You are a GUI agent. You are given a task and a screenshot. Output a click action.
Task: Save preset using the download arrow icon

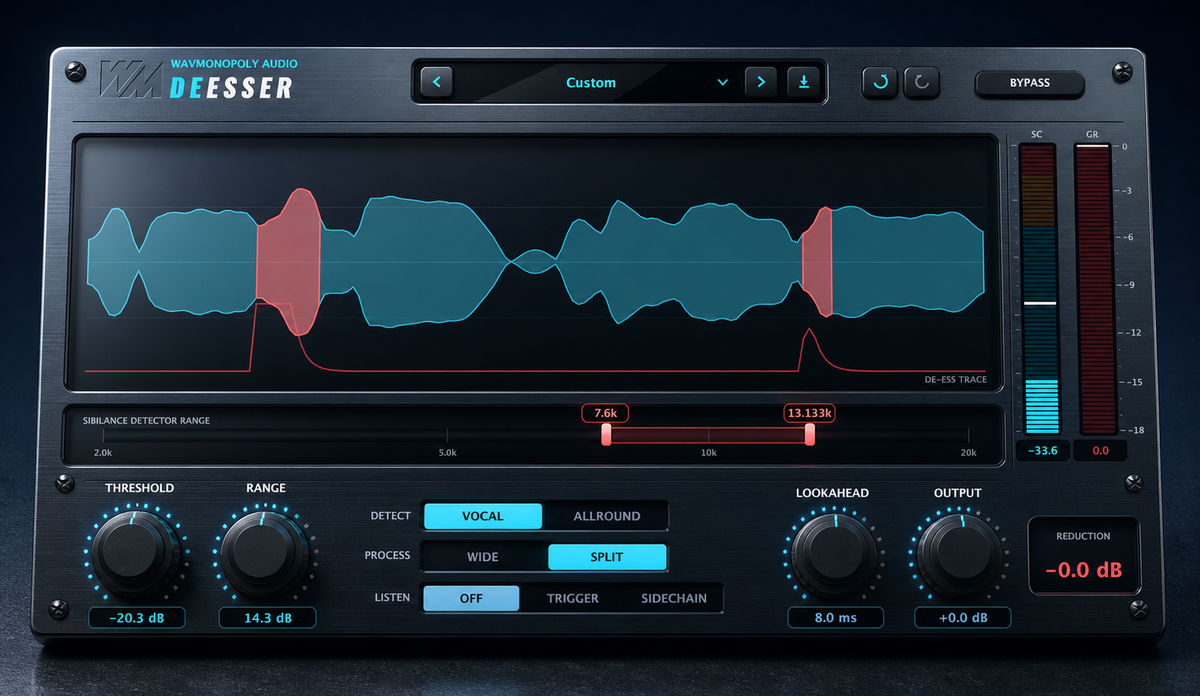(x=803, y=82)
